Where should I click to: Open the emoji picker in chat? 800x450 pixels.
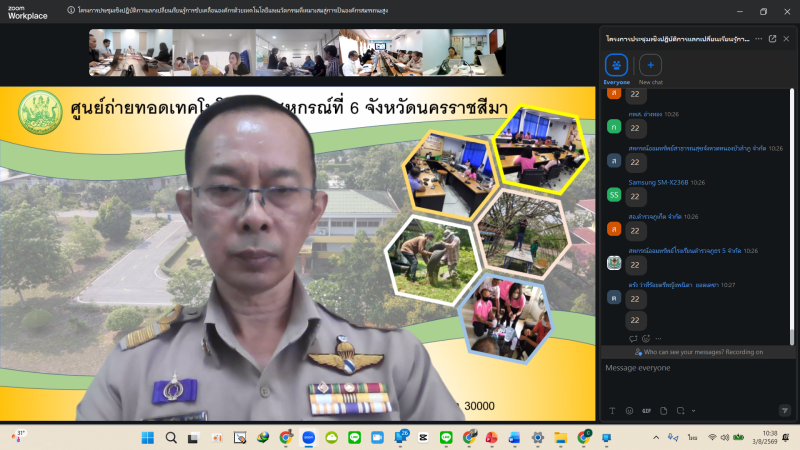point(629,411)
